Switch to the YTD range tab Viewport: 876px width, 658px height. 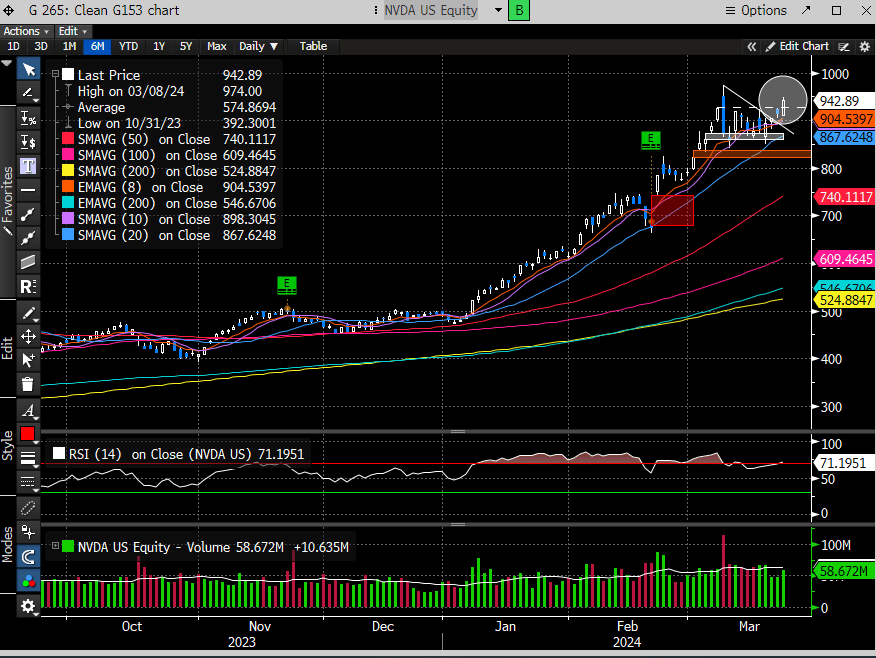coord(128,46)
